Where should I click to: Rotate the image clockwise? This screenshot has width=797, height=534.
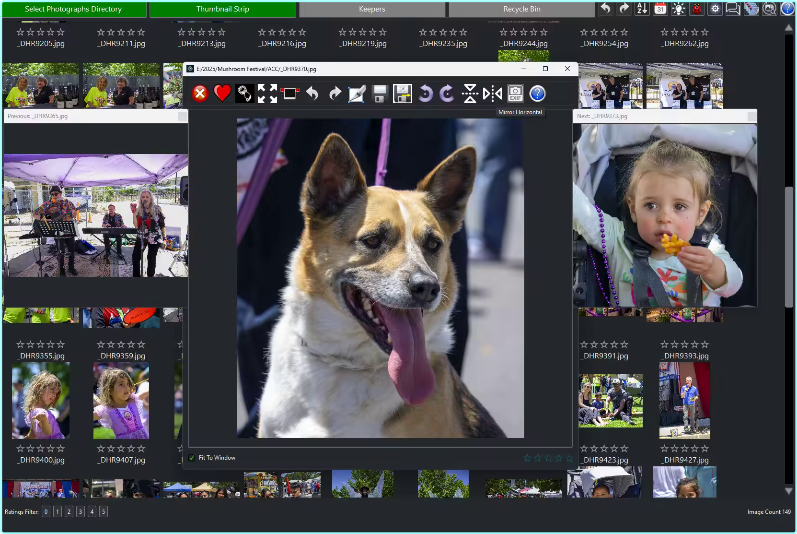[446, 93]
